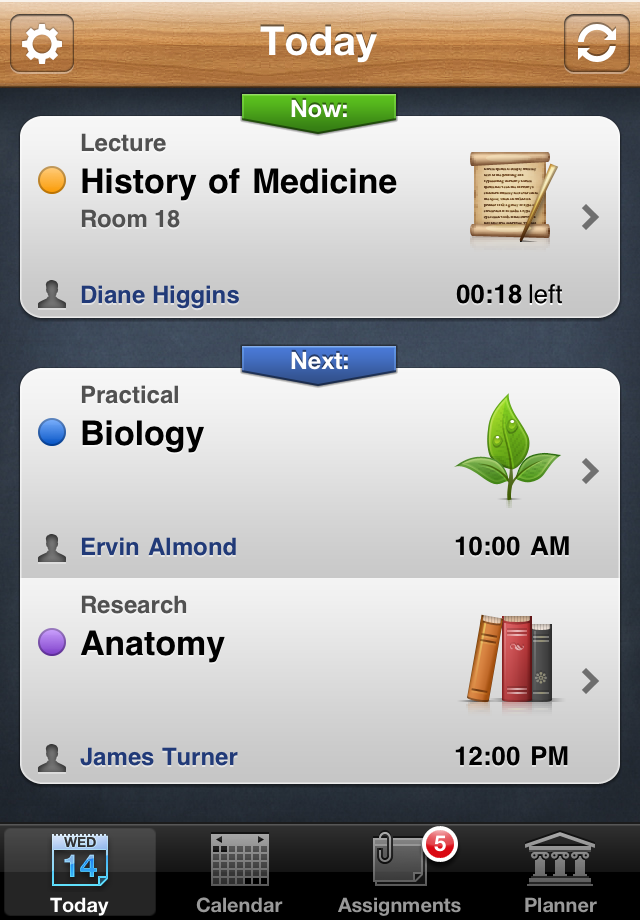Tap the person icon beside Ervin Almond
The image size is (640, 920).
coord(52,547)
